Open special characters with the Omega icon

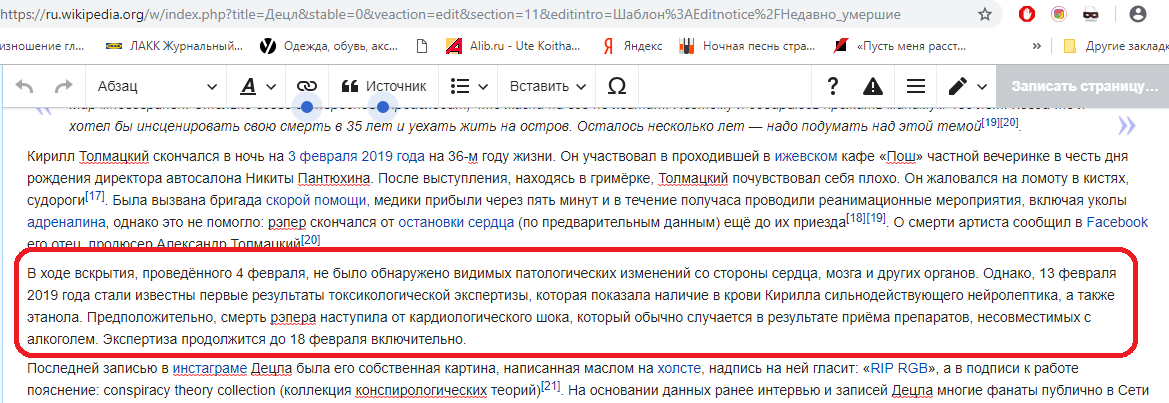(x=617, y=86)
